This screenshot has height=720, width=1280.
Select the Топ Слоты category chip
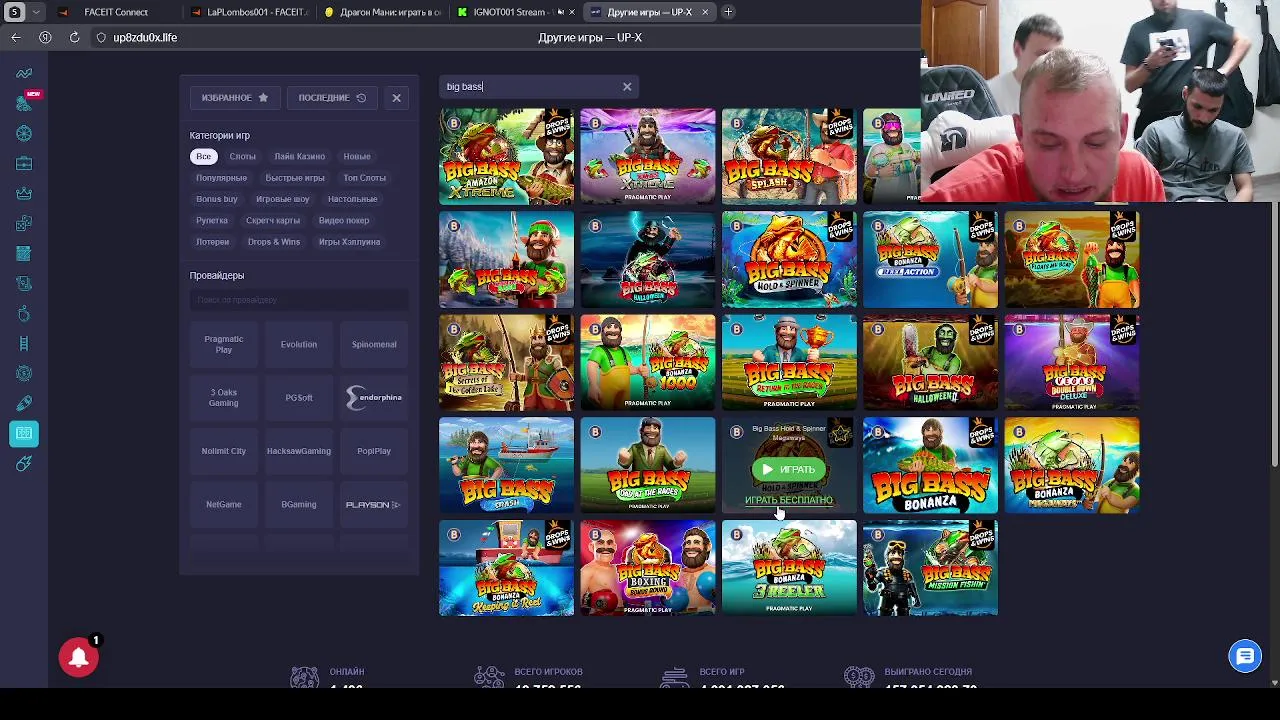point(364,178)
